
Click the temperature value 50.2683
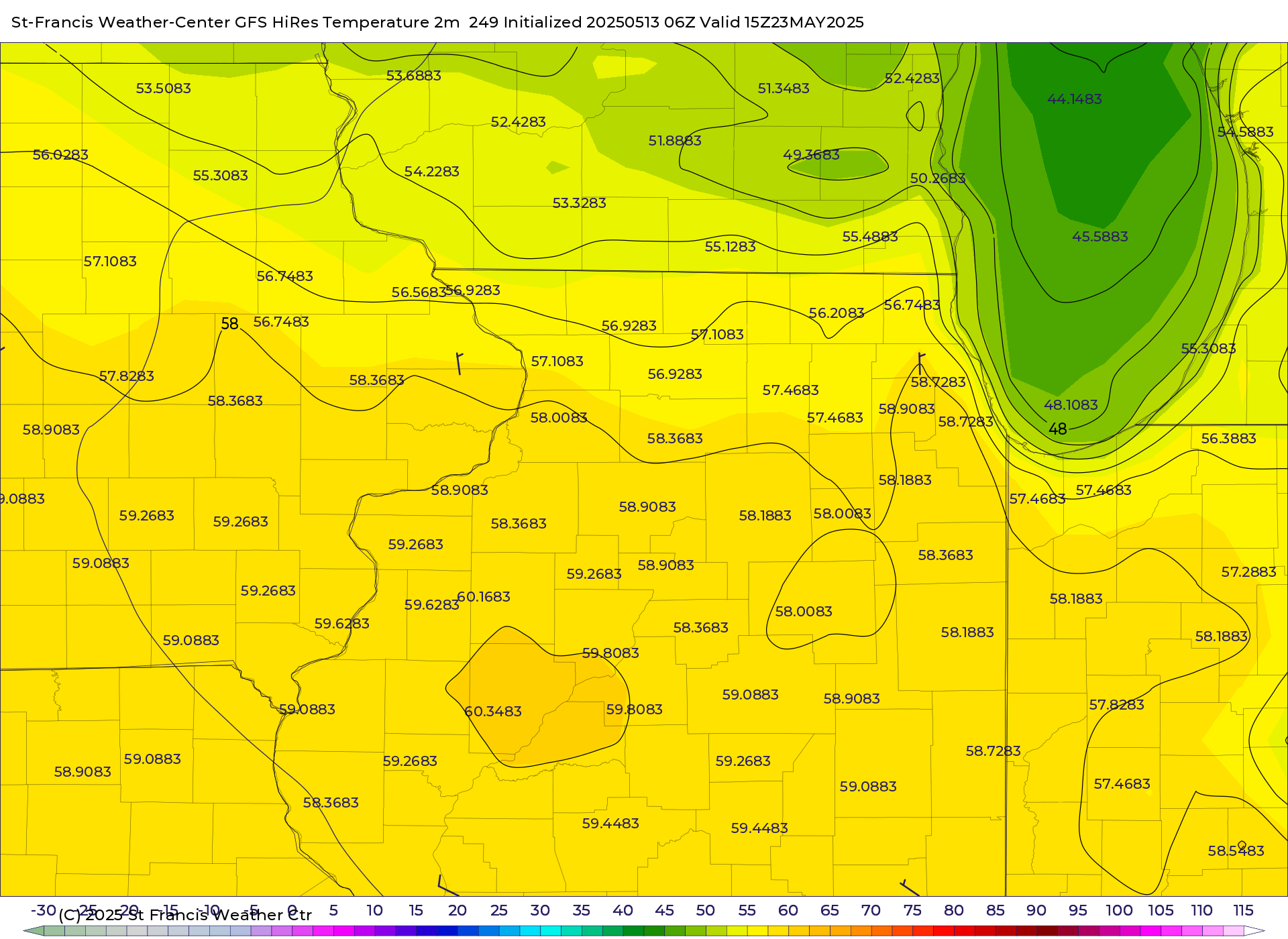coord(937,178)
